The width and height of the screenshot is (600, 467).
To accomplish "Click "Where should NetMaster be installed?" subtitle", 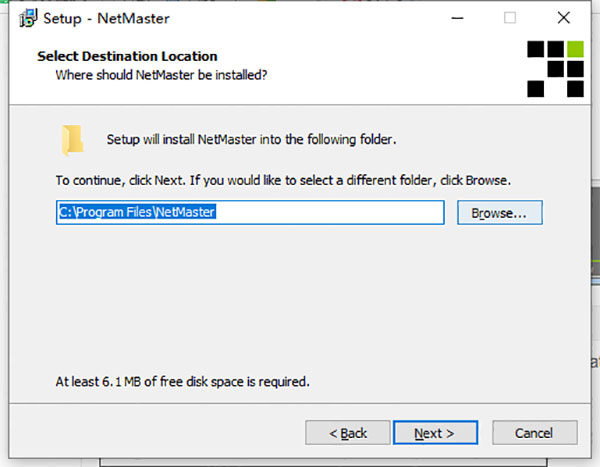I will tap(162, 74).
